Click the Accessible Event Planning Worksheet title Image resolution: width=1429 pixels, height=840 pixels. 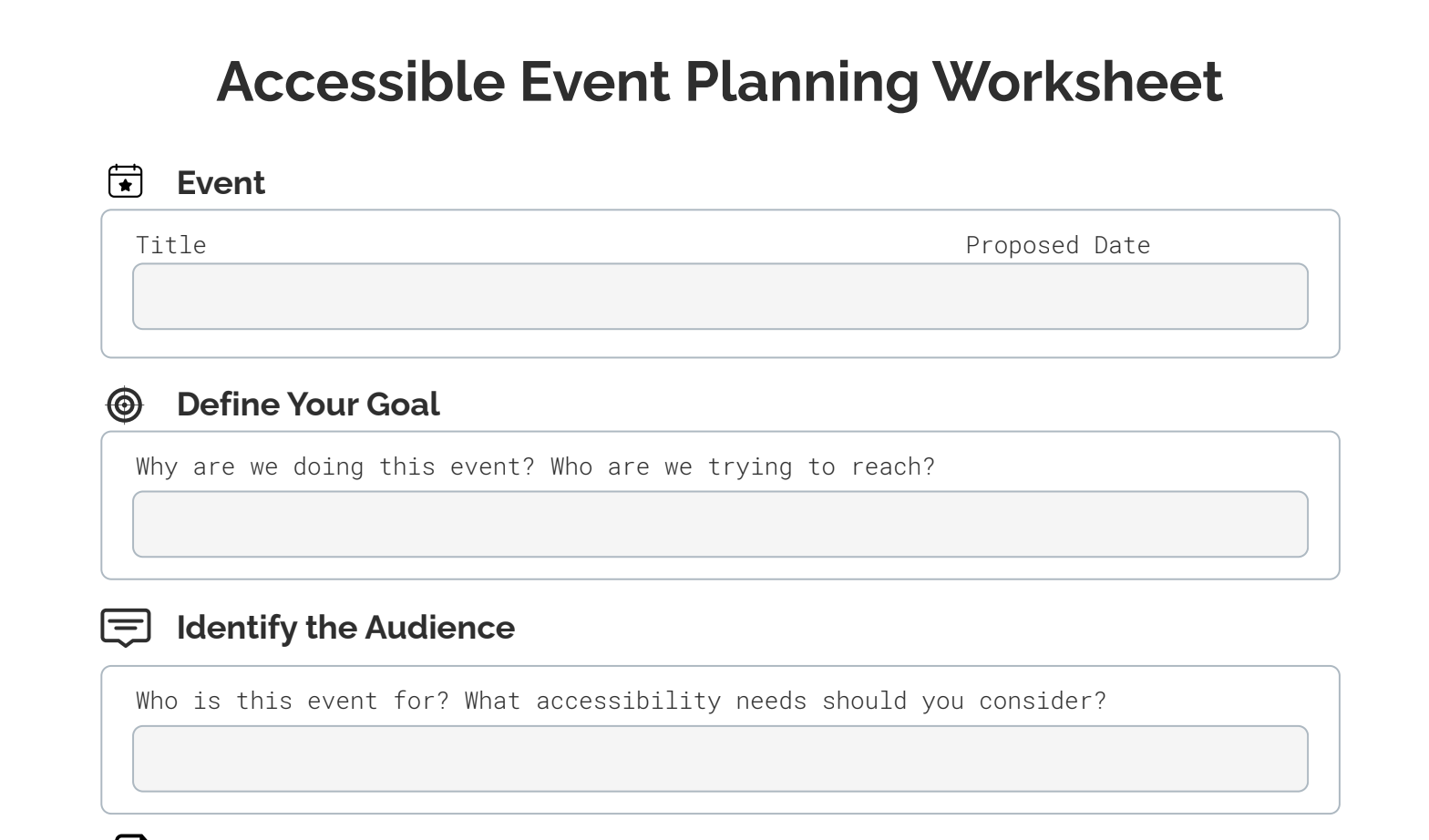tap(719, 81)
